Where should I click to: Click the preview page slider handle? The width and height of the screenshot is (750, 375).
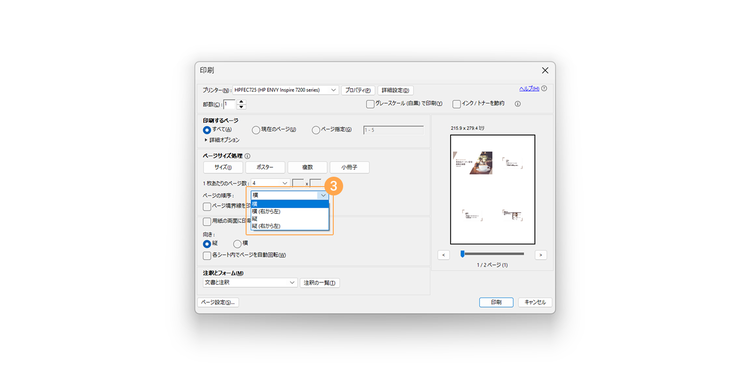(x=463, y=254)
